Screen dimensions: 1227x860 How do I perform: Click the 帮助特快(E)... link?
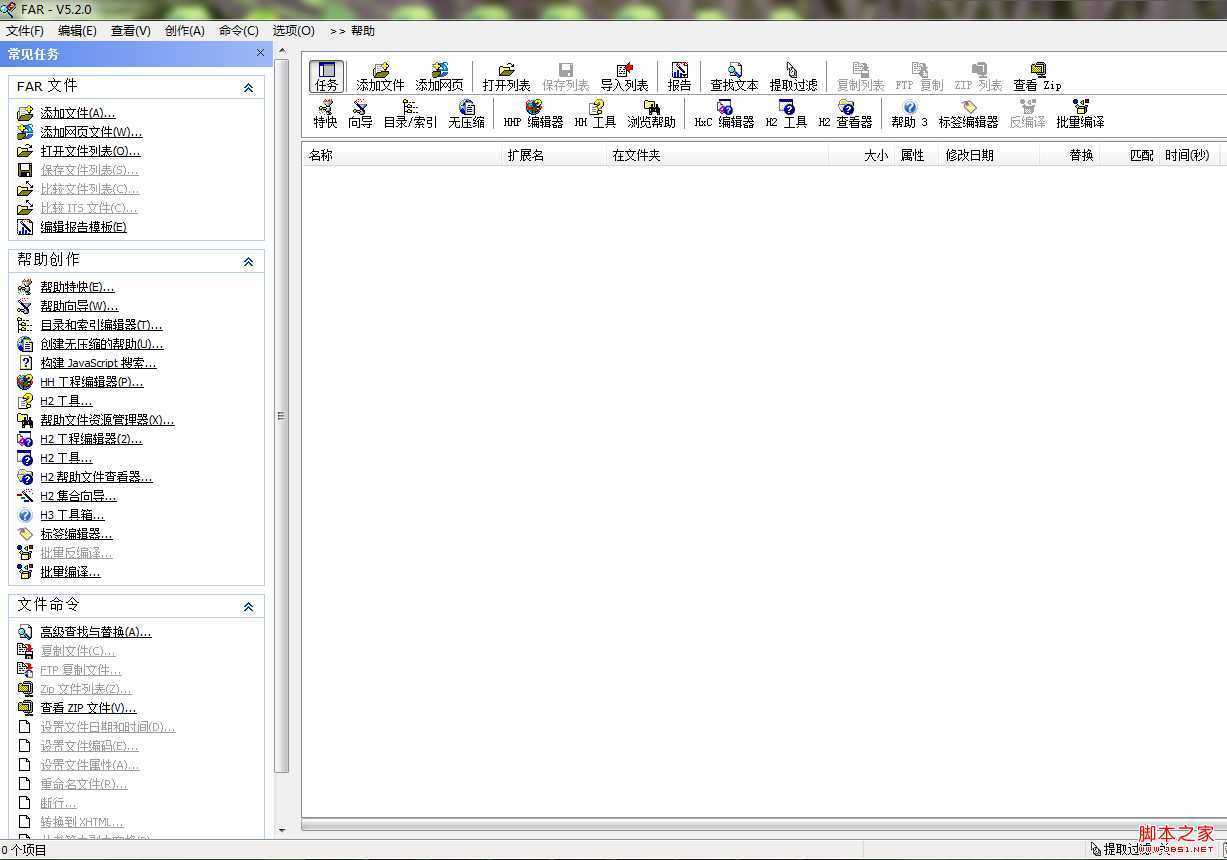tap(77, 287)
